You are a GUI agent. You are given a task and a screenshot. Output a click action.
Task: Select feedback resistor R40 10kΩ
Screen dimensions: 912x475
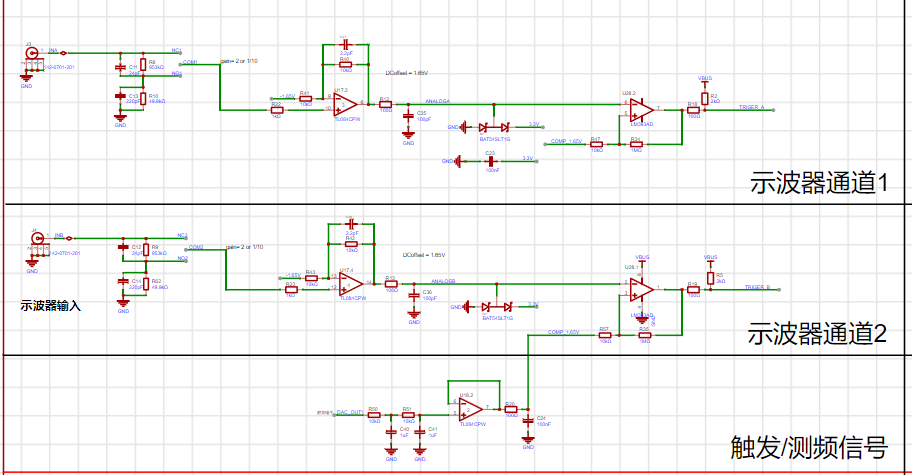click(x=345, y=65)
